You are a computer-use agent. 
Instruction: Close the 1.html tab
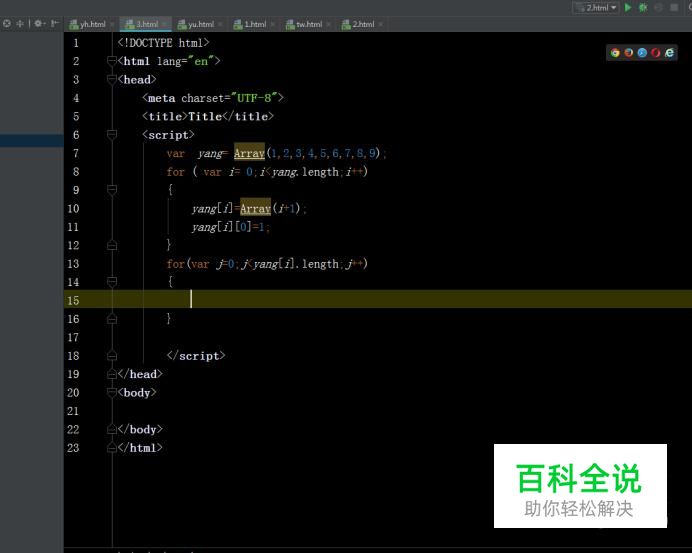click(x=273, y=25)
